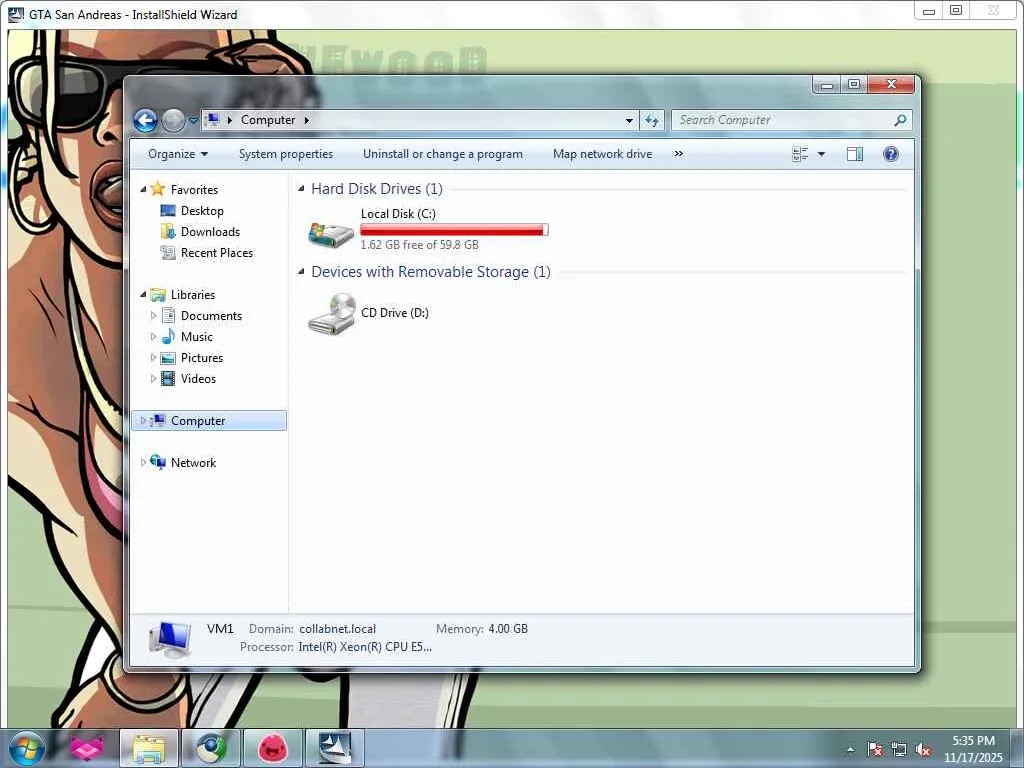Select the Videos library
This screenshot has height=768, width=1024.
point(198,379)
